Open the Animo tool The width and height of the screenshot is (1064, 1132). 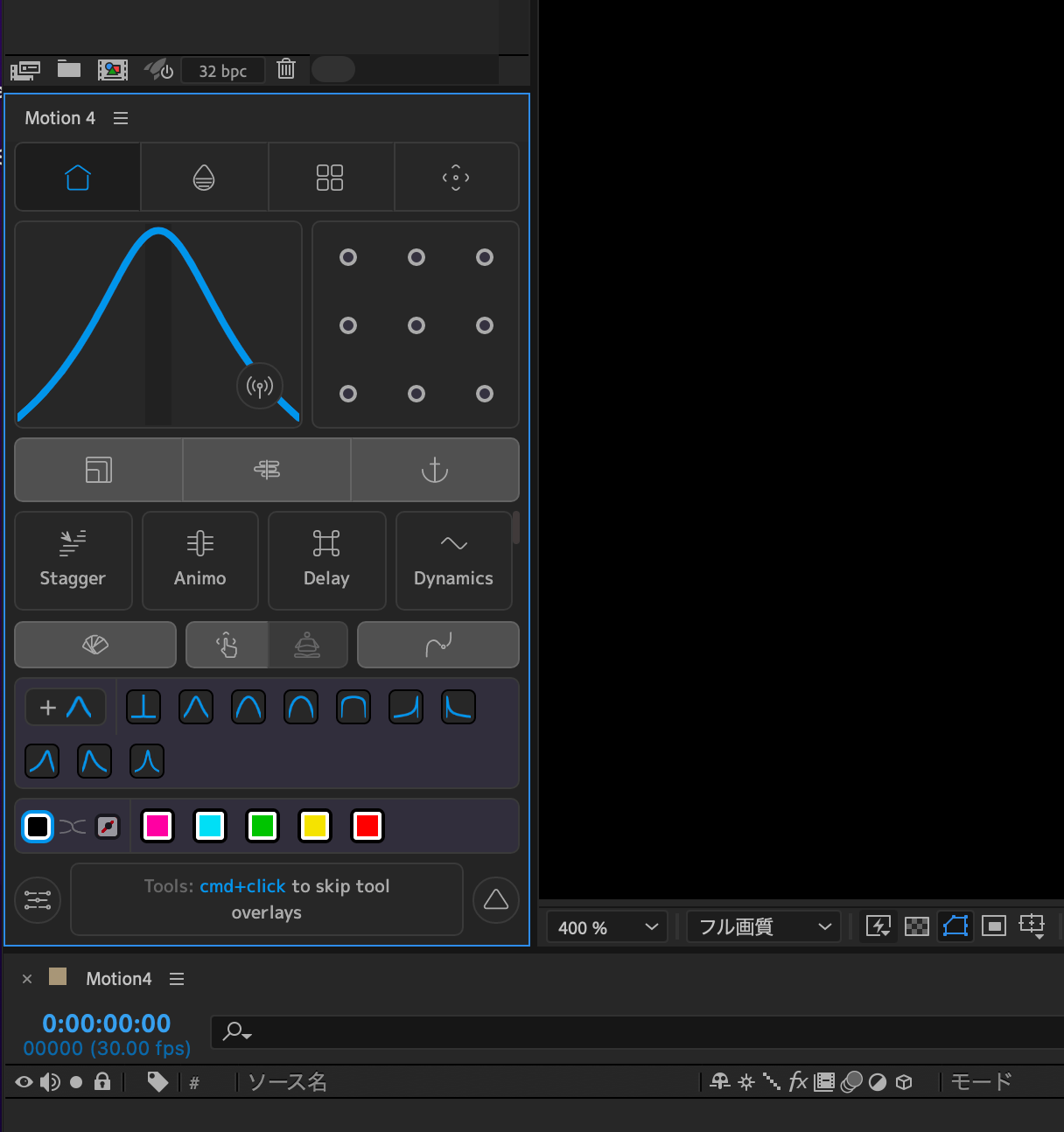[x=199, y=560]
